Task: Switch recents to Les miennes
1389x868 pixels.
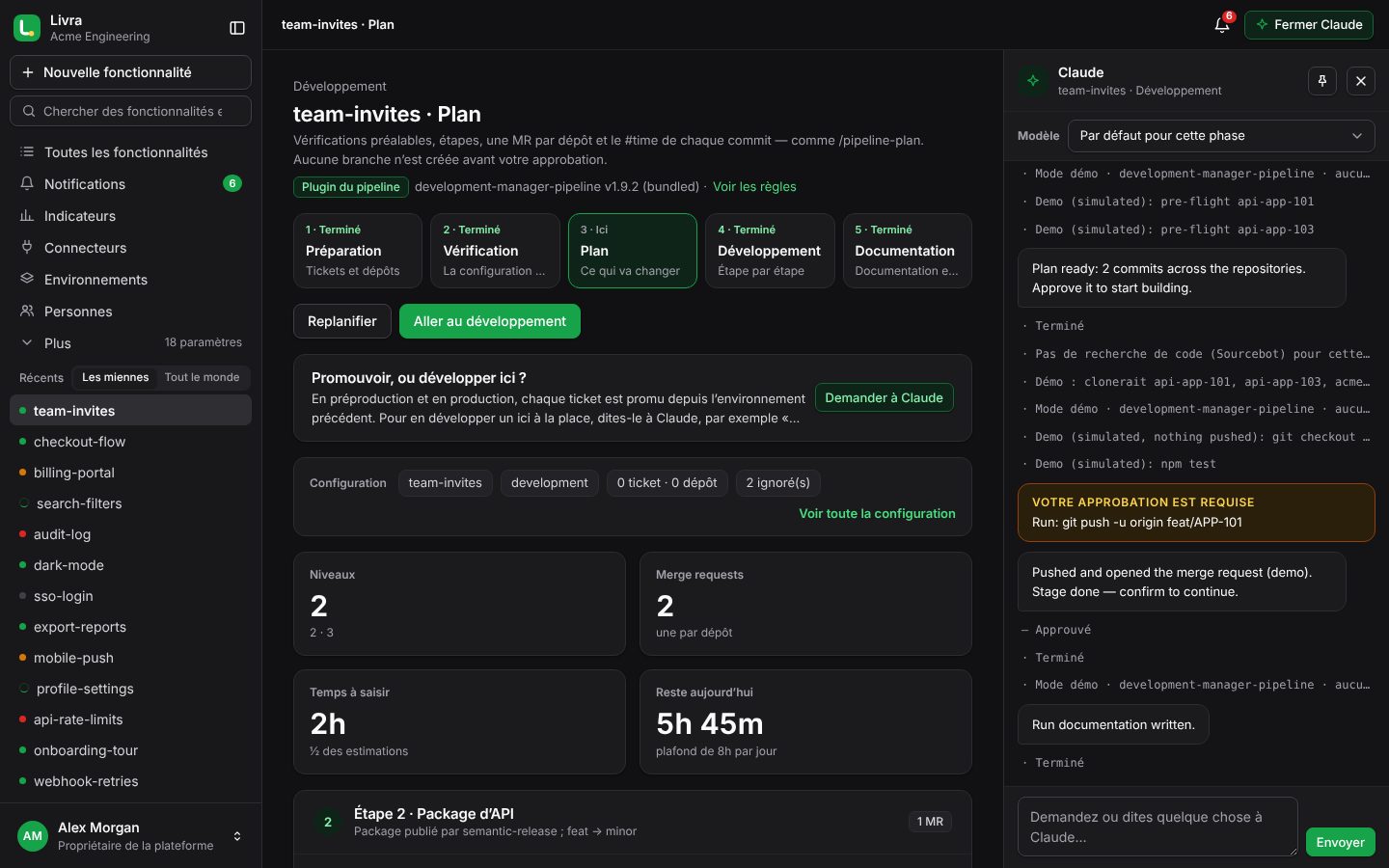Action: coord(116,377)
